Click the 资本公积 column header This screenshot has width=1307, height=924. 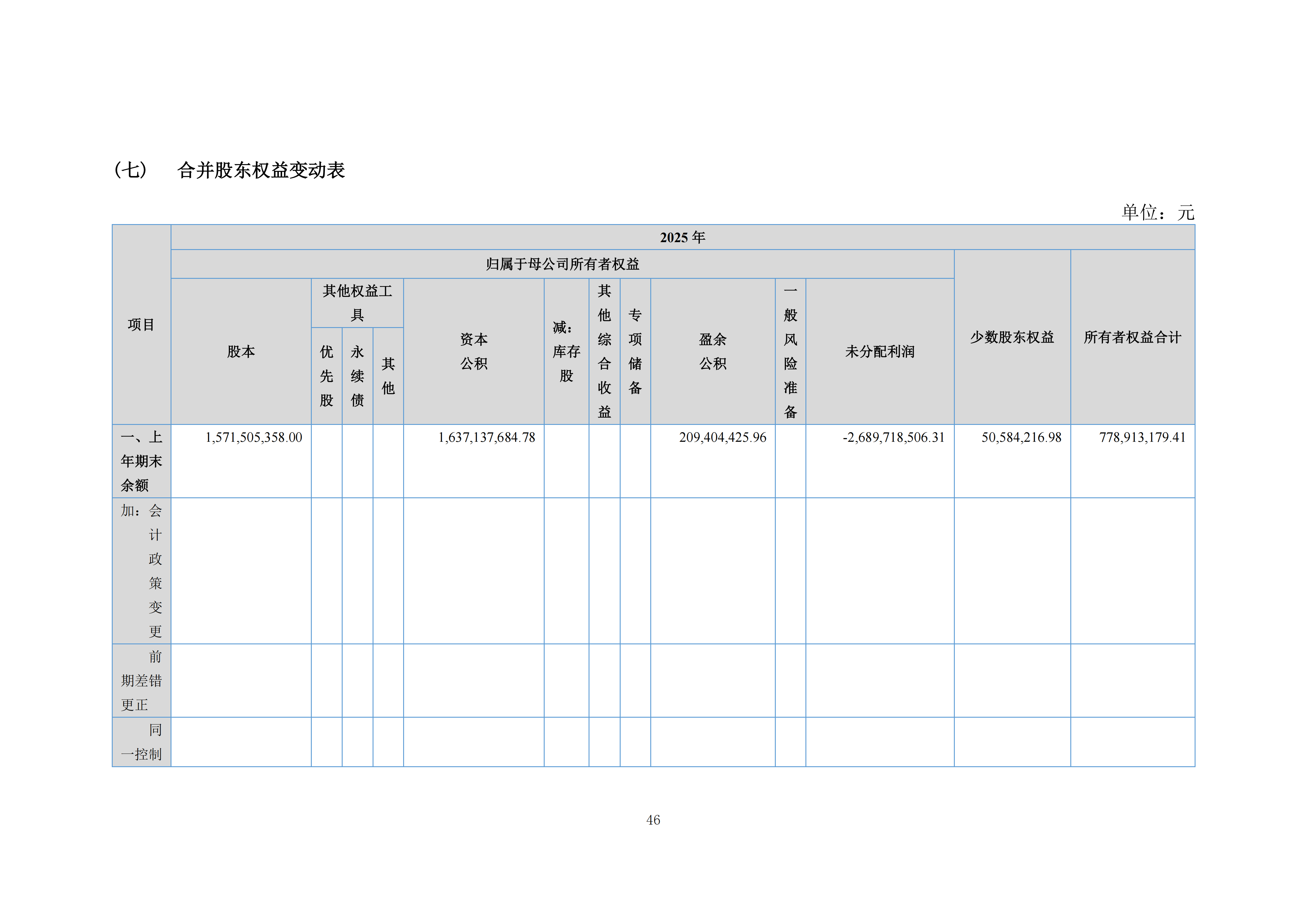[474, 352]
